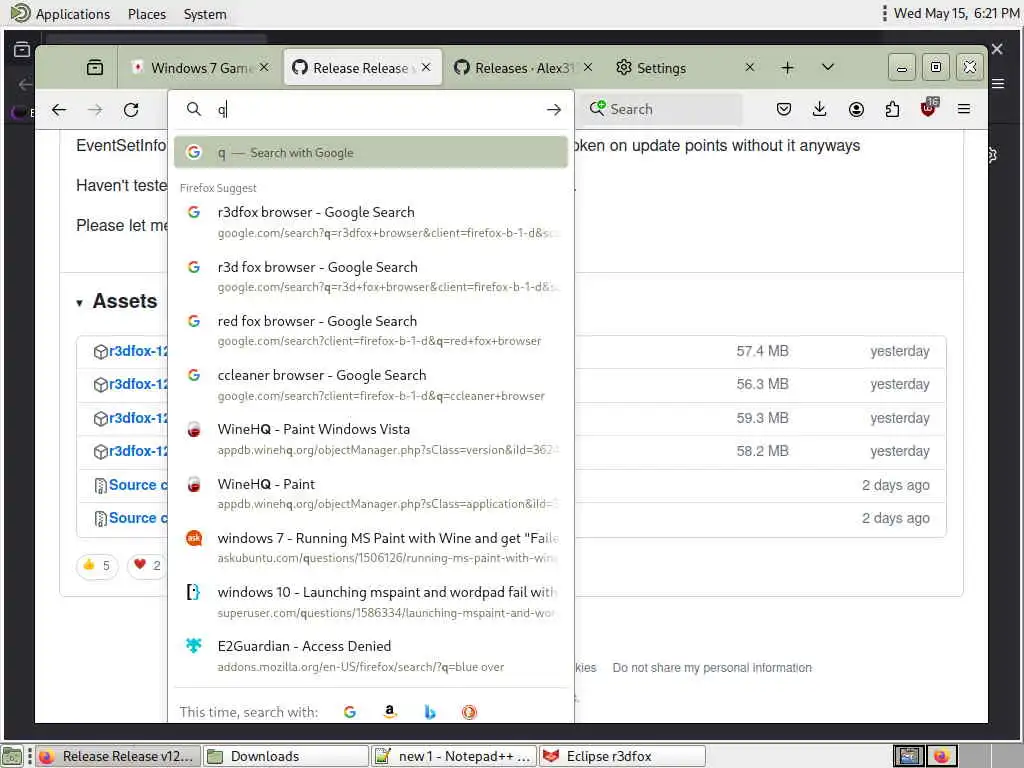Click the first Source code link
1024x768 pixels.
click(138, 485)
